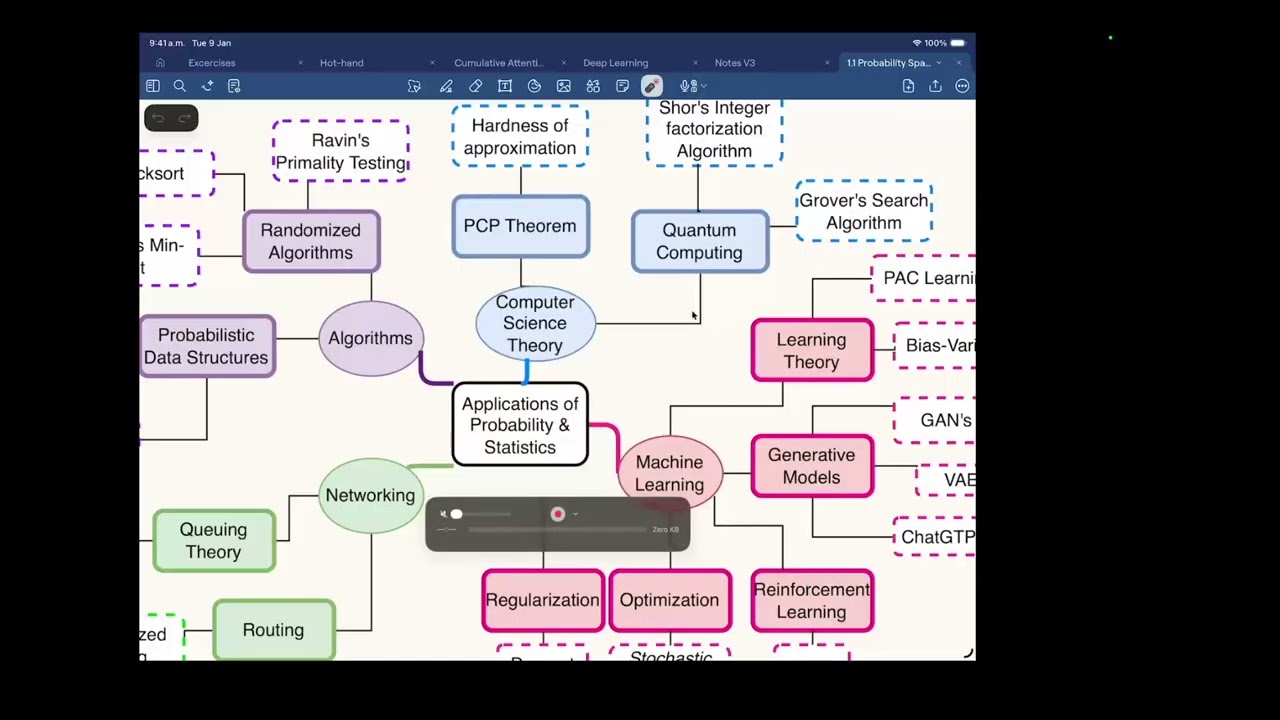Open the AI sparkle tools icon
This screenshot has height=720, width=1280.
click(x=207, y=86)
